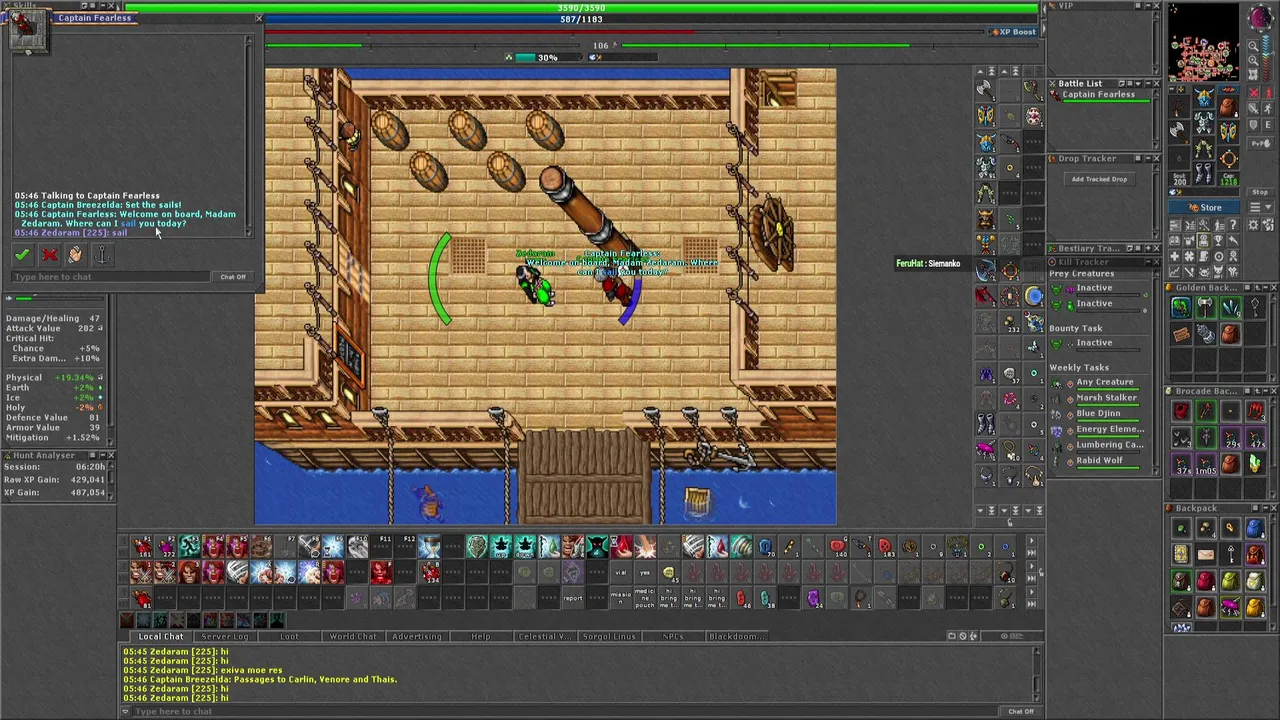Screen dimensions: 1280x720
Task: Accept with green checkmark in NPC chat
Action: click(x=22, y=255)
